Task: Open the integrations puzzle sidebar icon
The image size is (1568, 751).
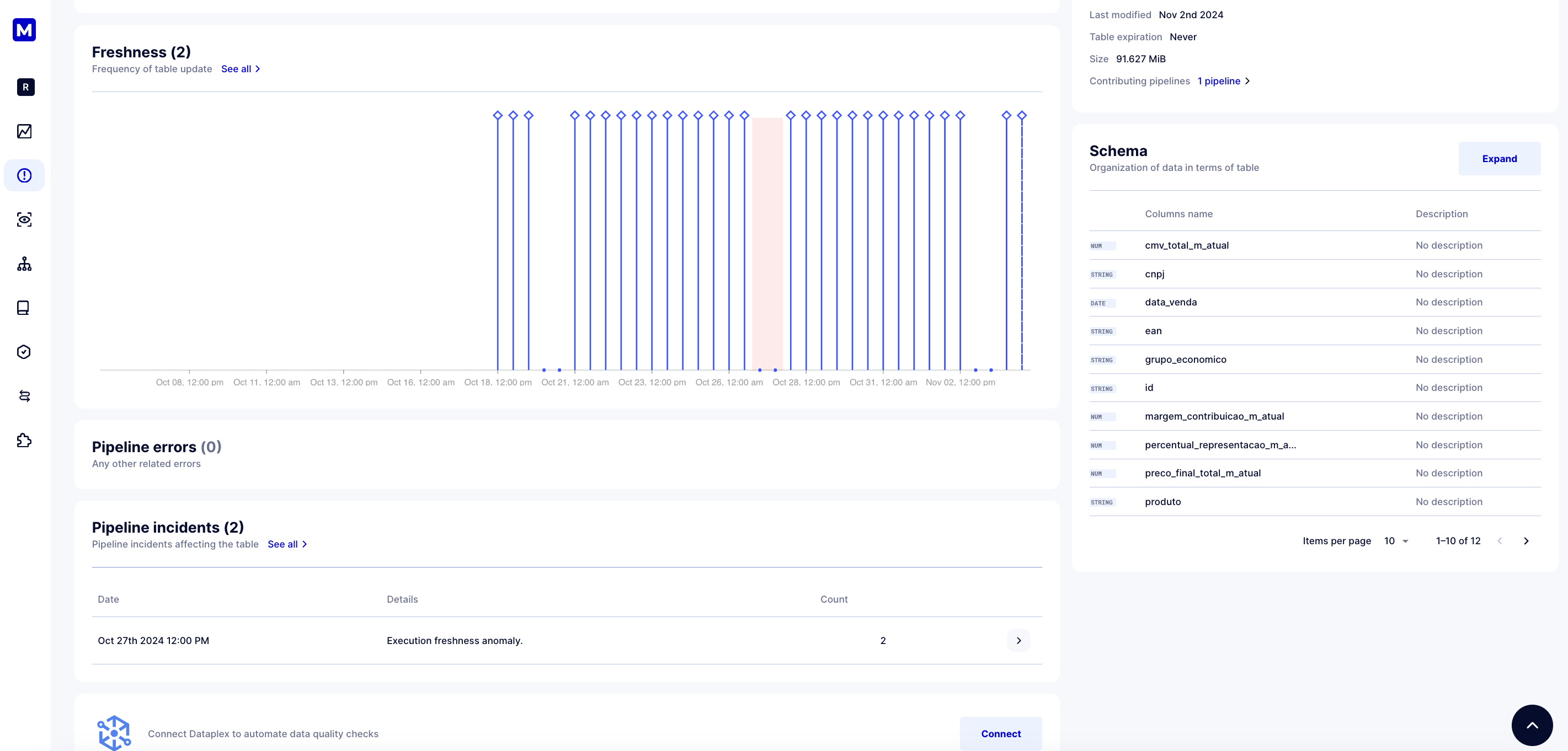Action: pyautogui.click(x=24, y=440)
